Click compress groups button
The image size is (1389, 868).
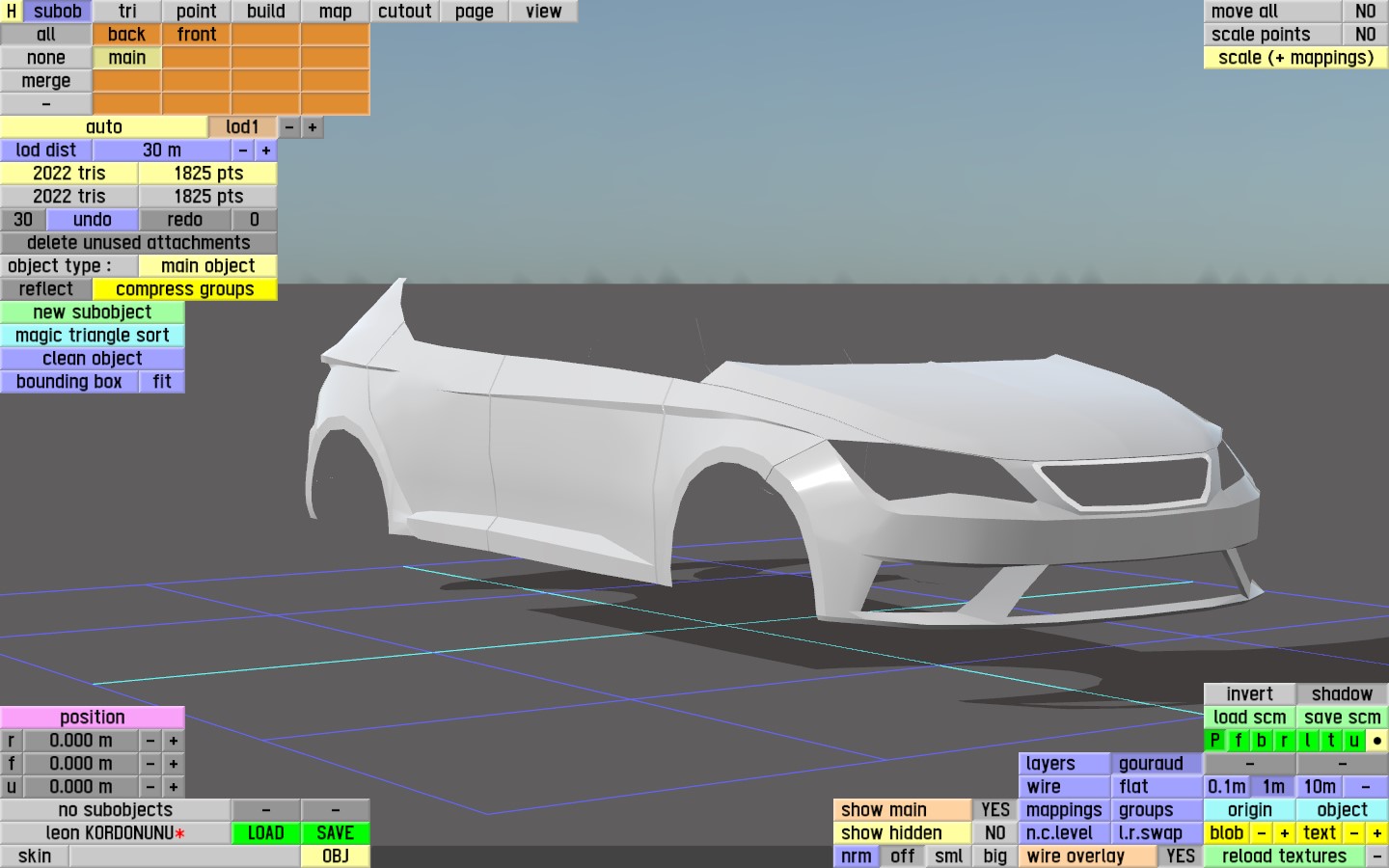185,289
